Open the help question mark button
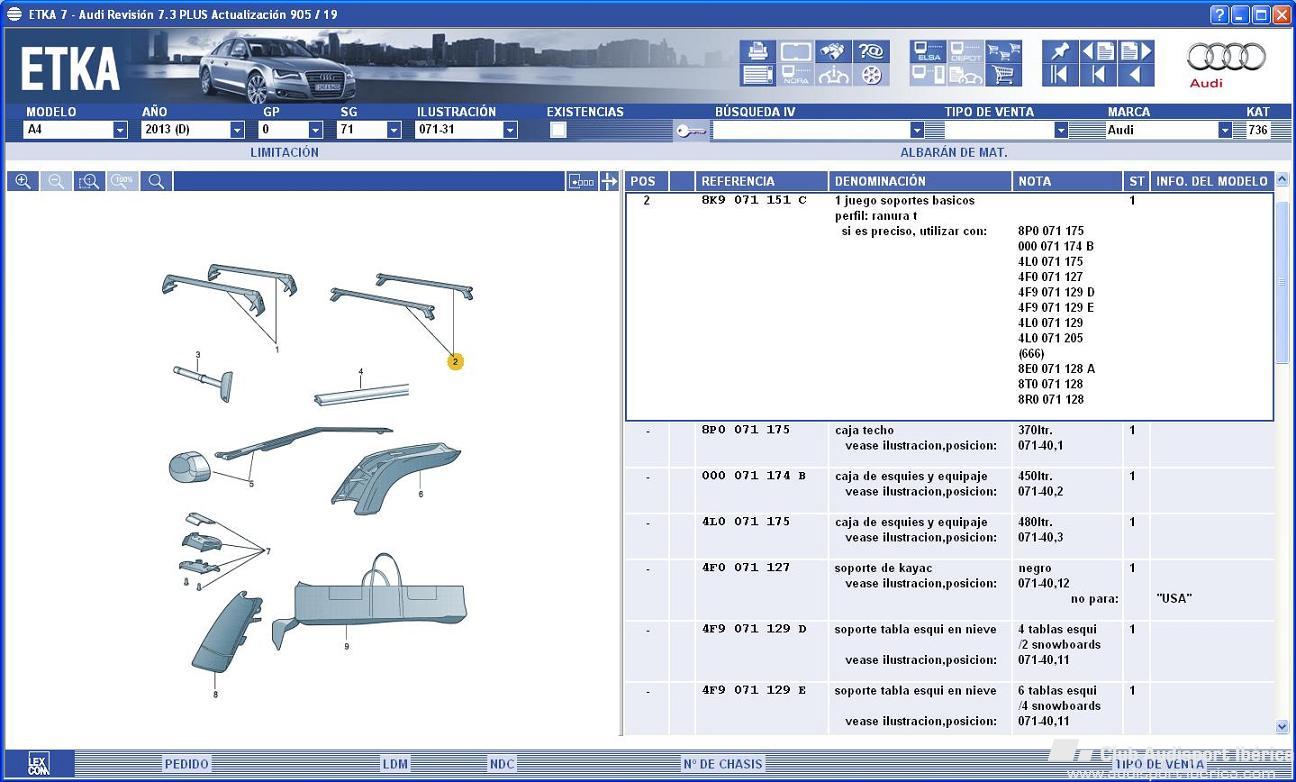The width and height of the screenshot is (1296, 782). (1219, 14)
